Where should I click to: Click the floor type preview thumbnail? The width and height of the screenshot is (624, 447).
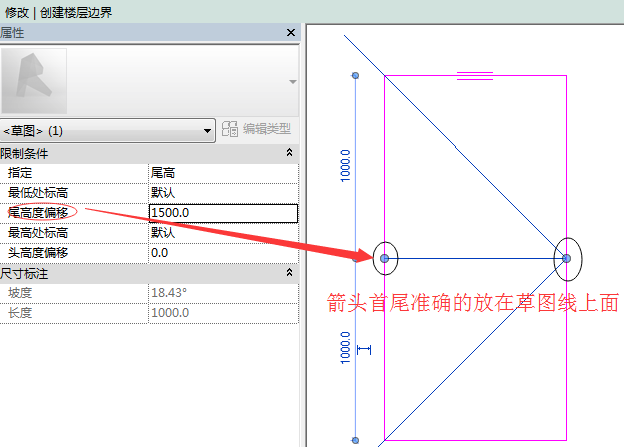35,81
